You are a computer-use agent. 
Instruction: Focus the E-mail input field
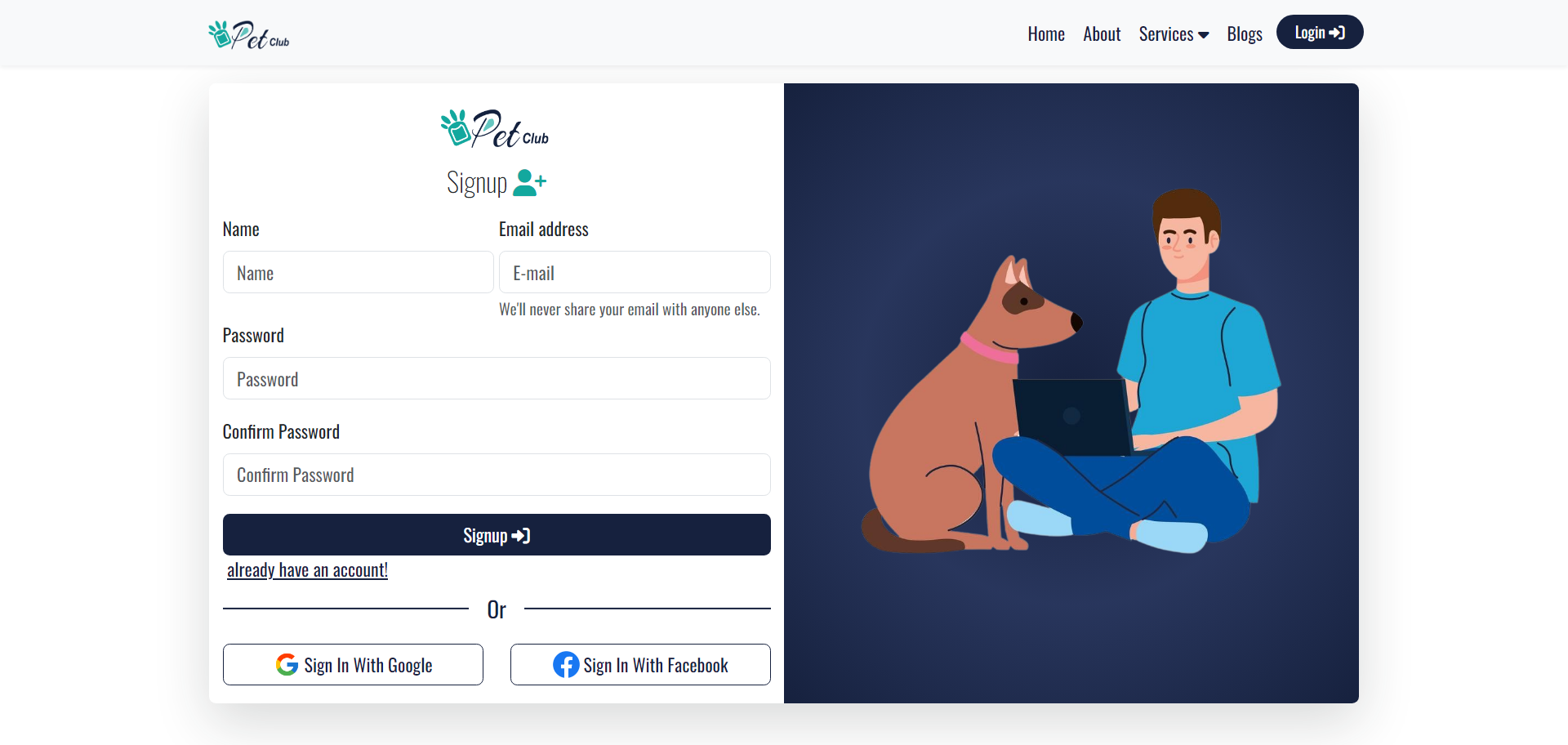pyautogui.click(x=635, y=272)
